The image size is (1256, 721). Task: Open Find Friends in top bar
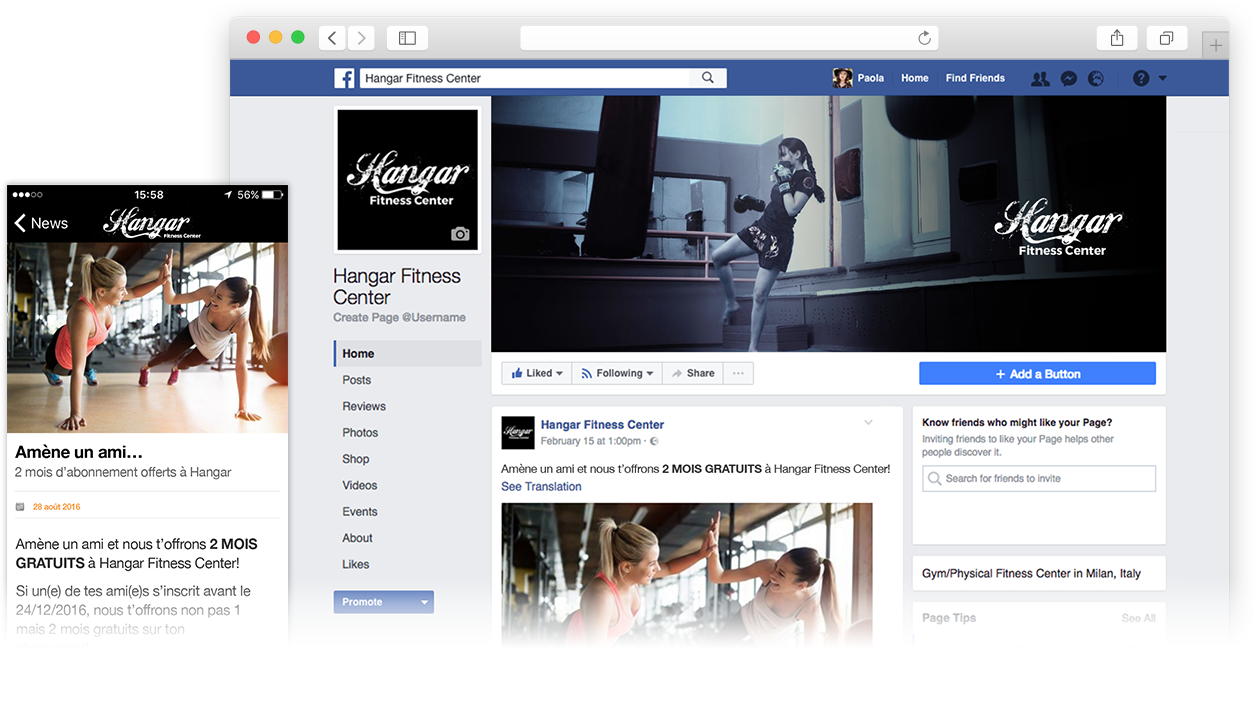[x=975, y=78]
